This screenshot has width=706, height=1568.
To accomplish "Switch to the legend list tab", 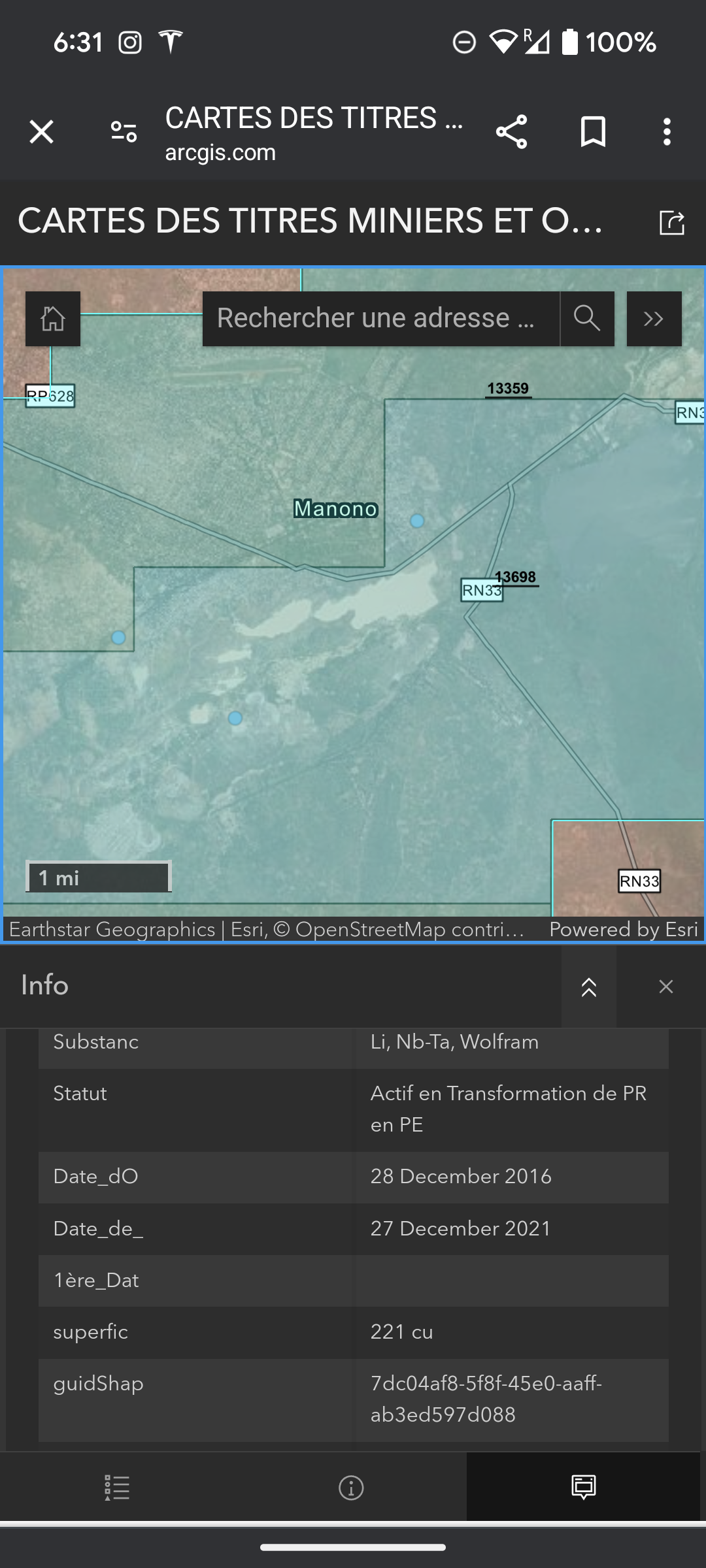I will pos(117,1488).
